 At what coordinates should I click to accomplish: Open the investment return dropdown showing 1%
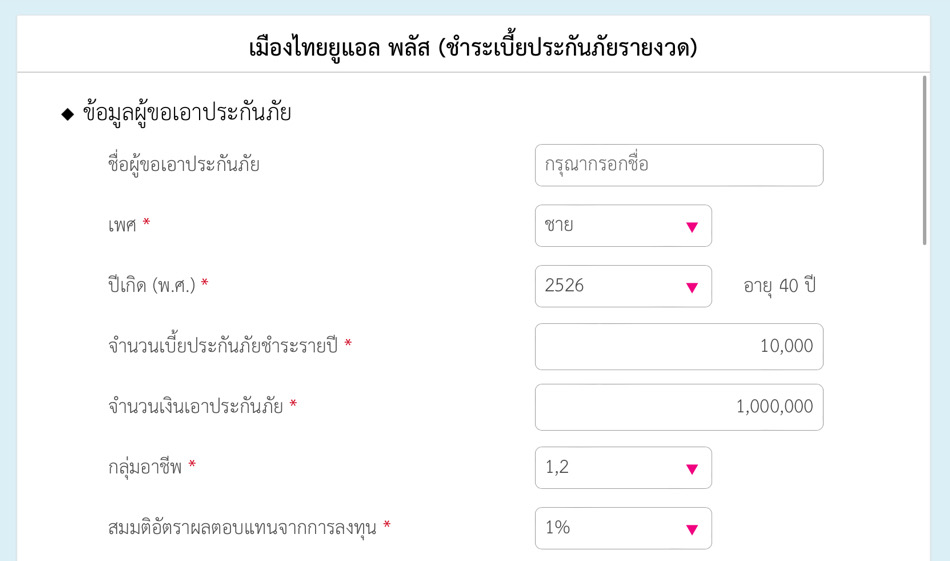[623, 528]
